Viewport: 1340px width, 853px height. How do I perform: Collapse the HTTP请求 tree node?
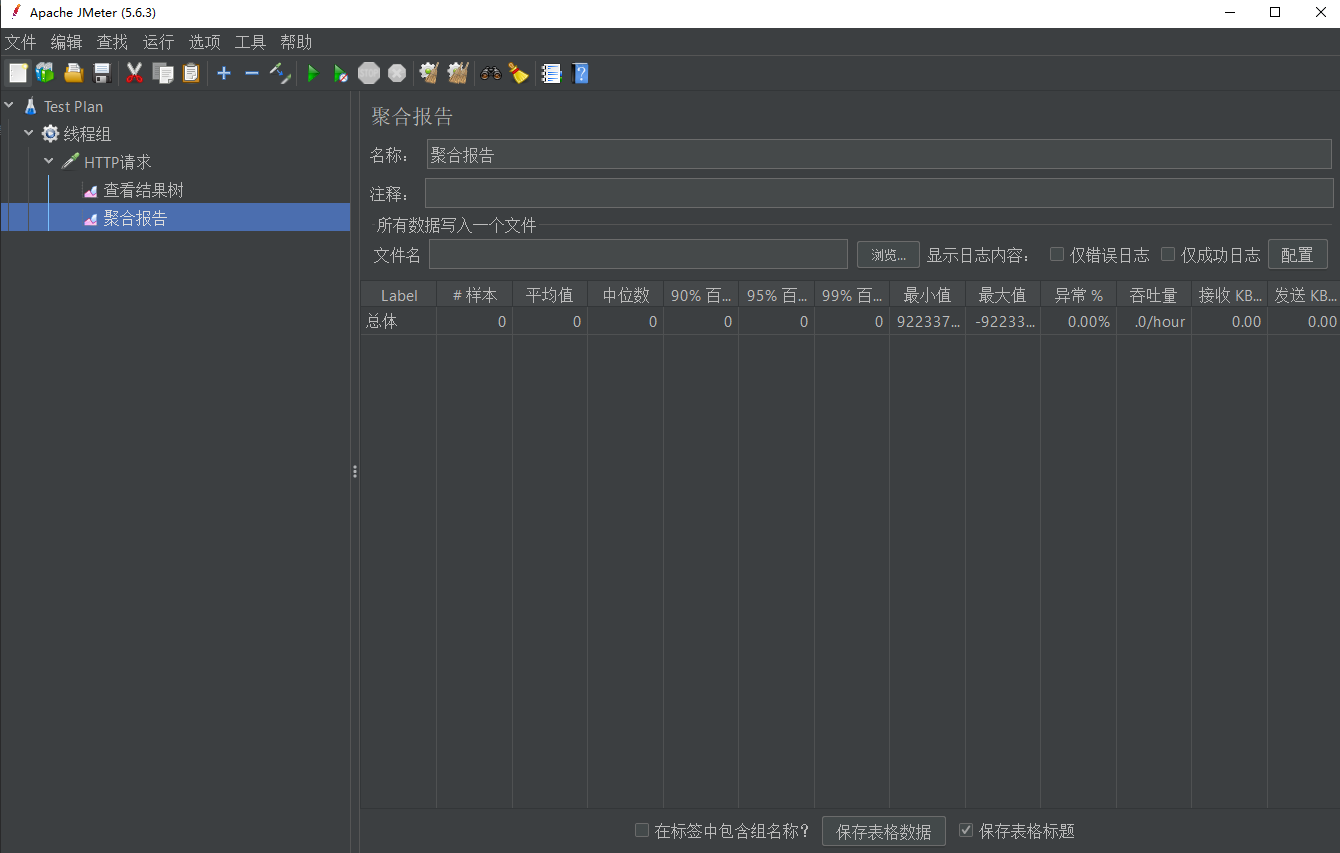pyautogui.click(x=49, y=162)
